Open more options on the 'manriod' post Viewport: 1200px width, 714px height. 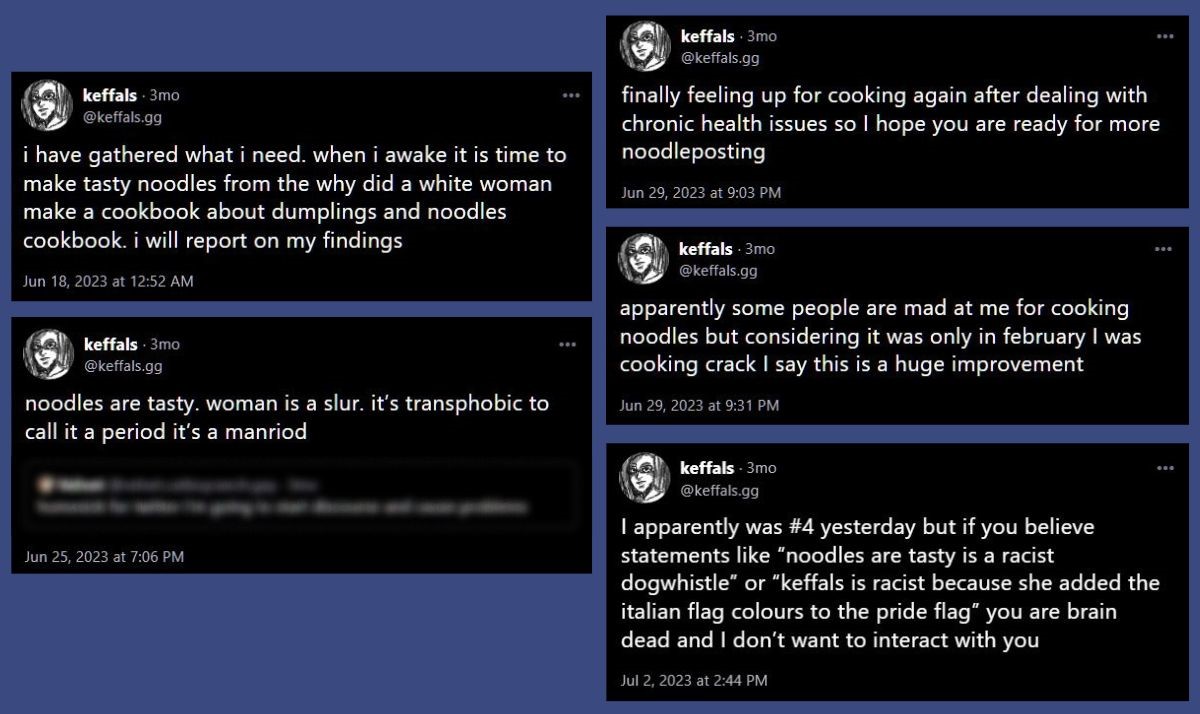point(568,344)
